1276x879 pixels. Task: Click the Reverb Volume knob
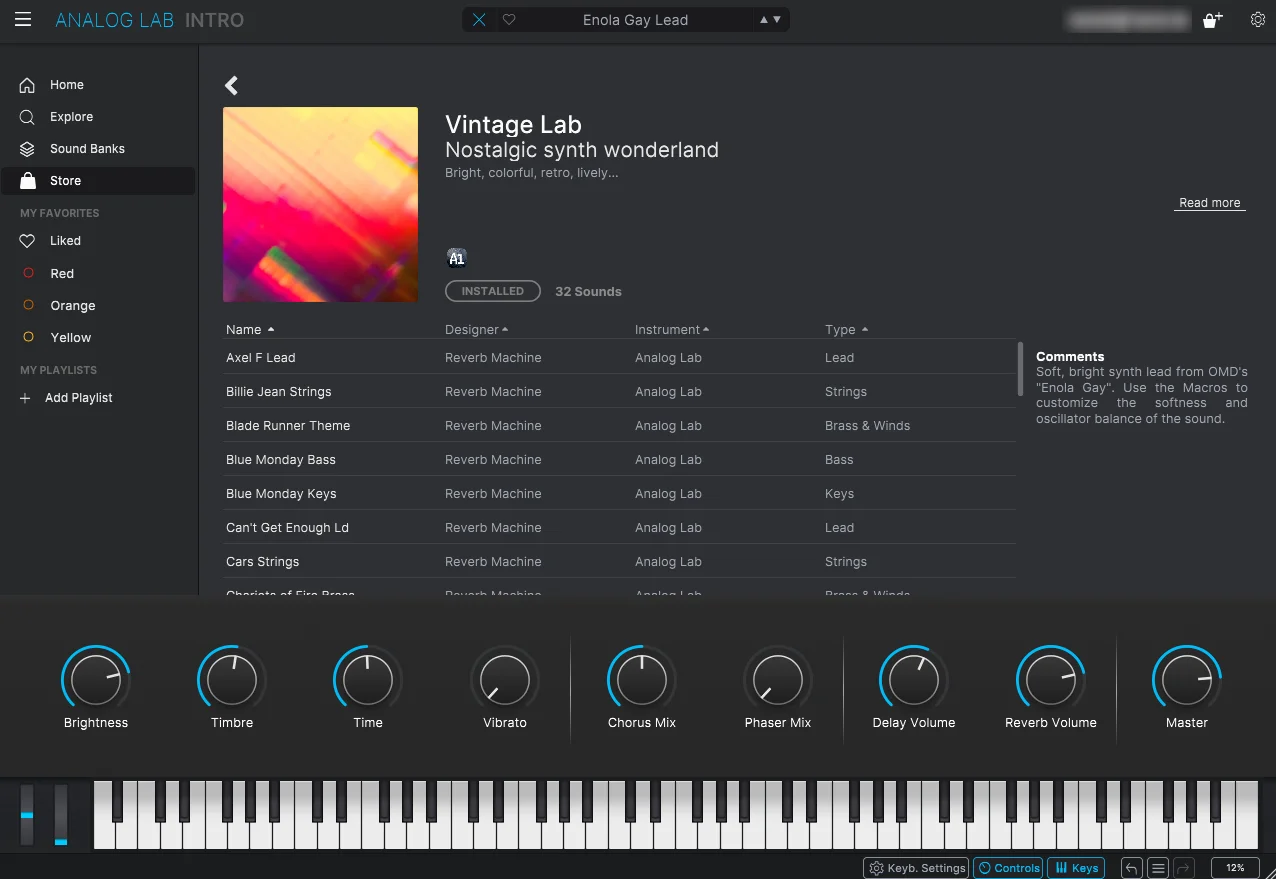[1051, 680]
